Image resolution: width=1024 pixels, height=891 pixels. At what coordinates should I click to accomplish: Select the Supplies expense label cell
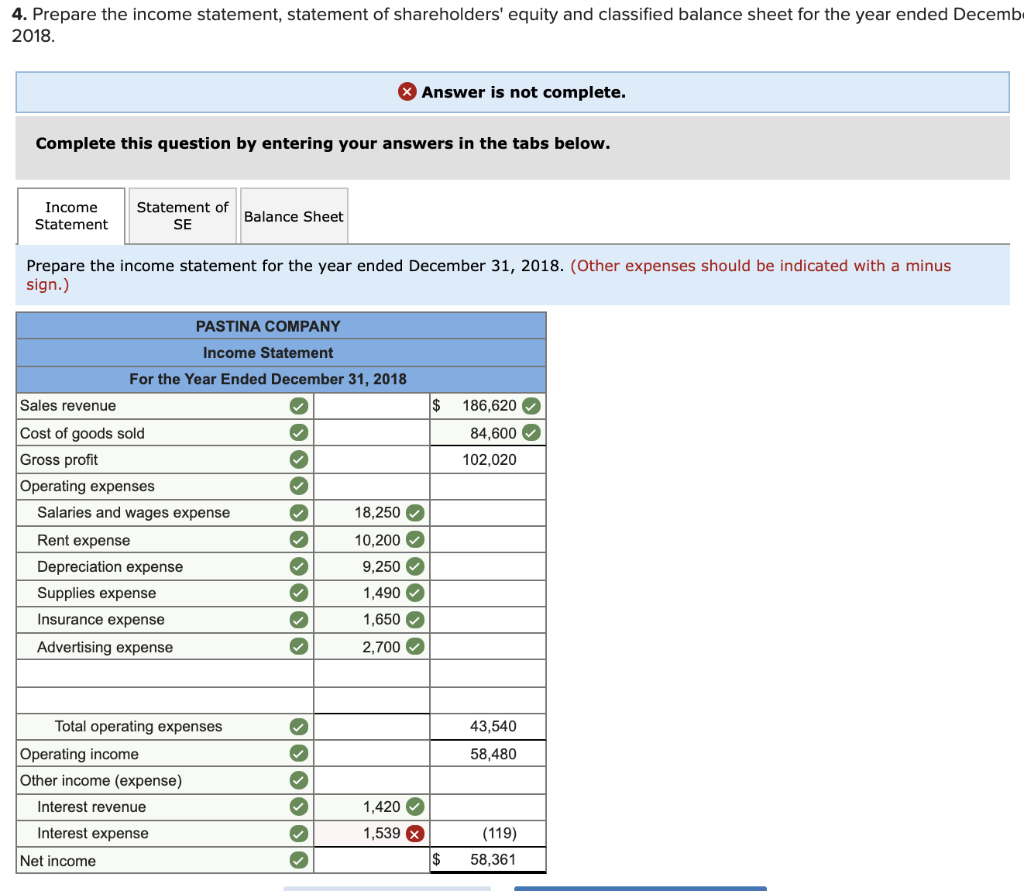(x=165, y=592)
